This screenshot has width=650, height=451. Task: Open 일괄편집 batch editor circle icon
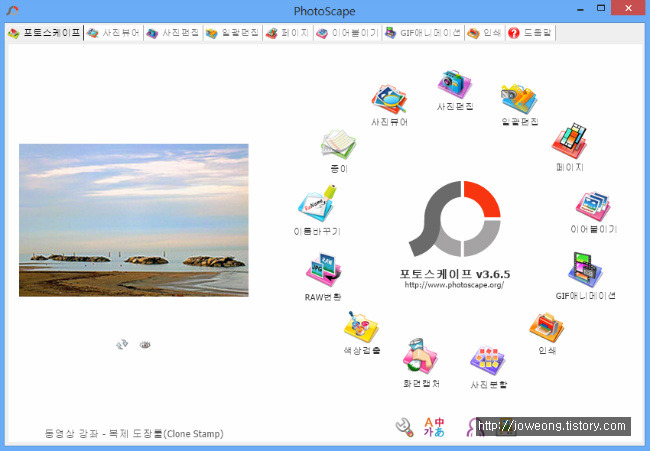[519, 99]
